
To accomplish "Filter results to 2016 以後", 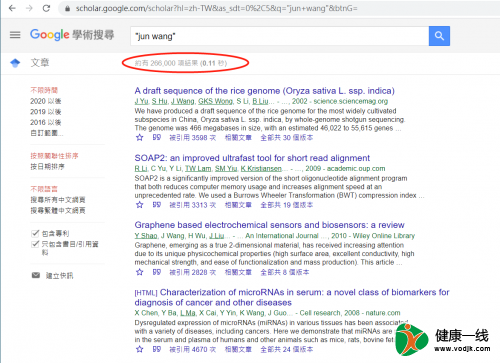I will pyautogui.click(x=46, y=122).
